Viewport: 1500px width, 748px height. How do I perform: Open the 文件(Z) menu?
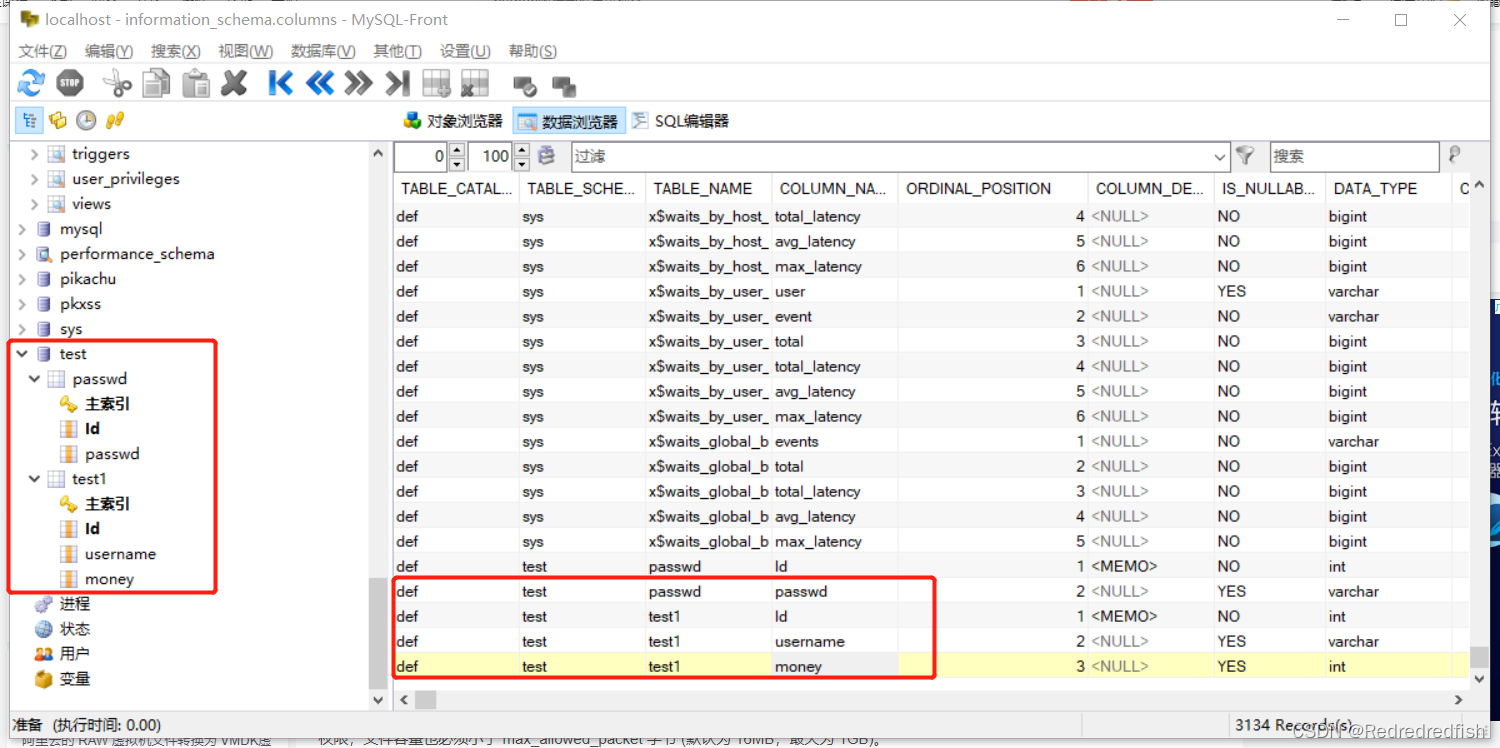click(x=42, y=51)
